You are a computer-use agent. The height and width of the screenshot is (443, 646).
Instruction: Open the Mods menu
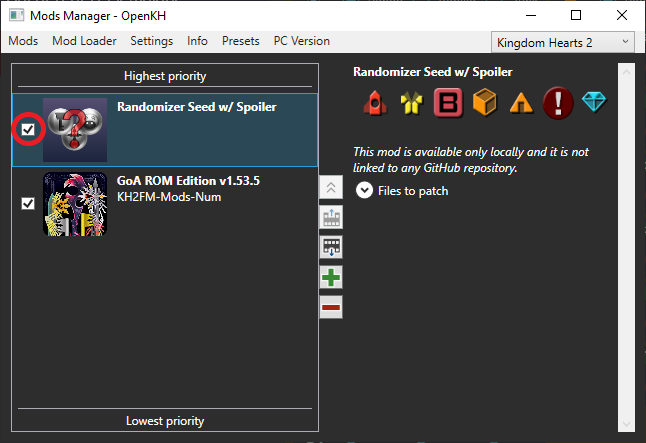coord(23,41)
